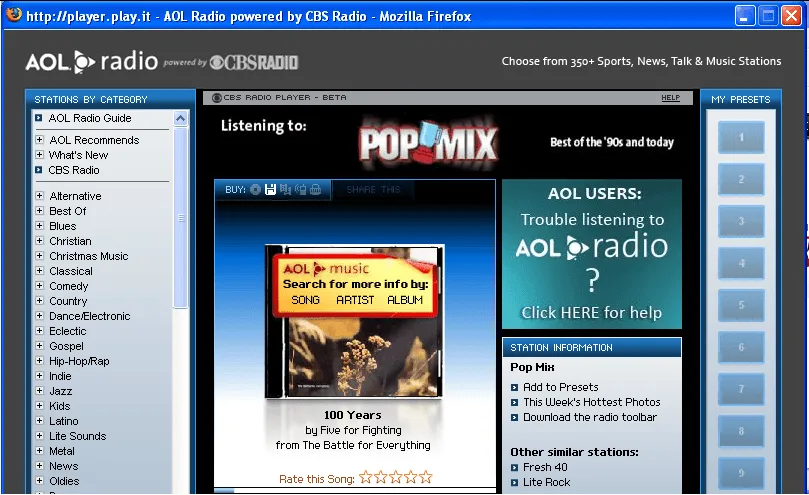
Task: Click the arrow beside This Week's Hottest Photos
Action: click(x=514, y=403)
